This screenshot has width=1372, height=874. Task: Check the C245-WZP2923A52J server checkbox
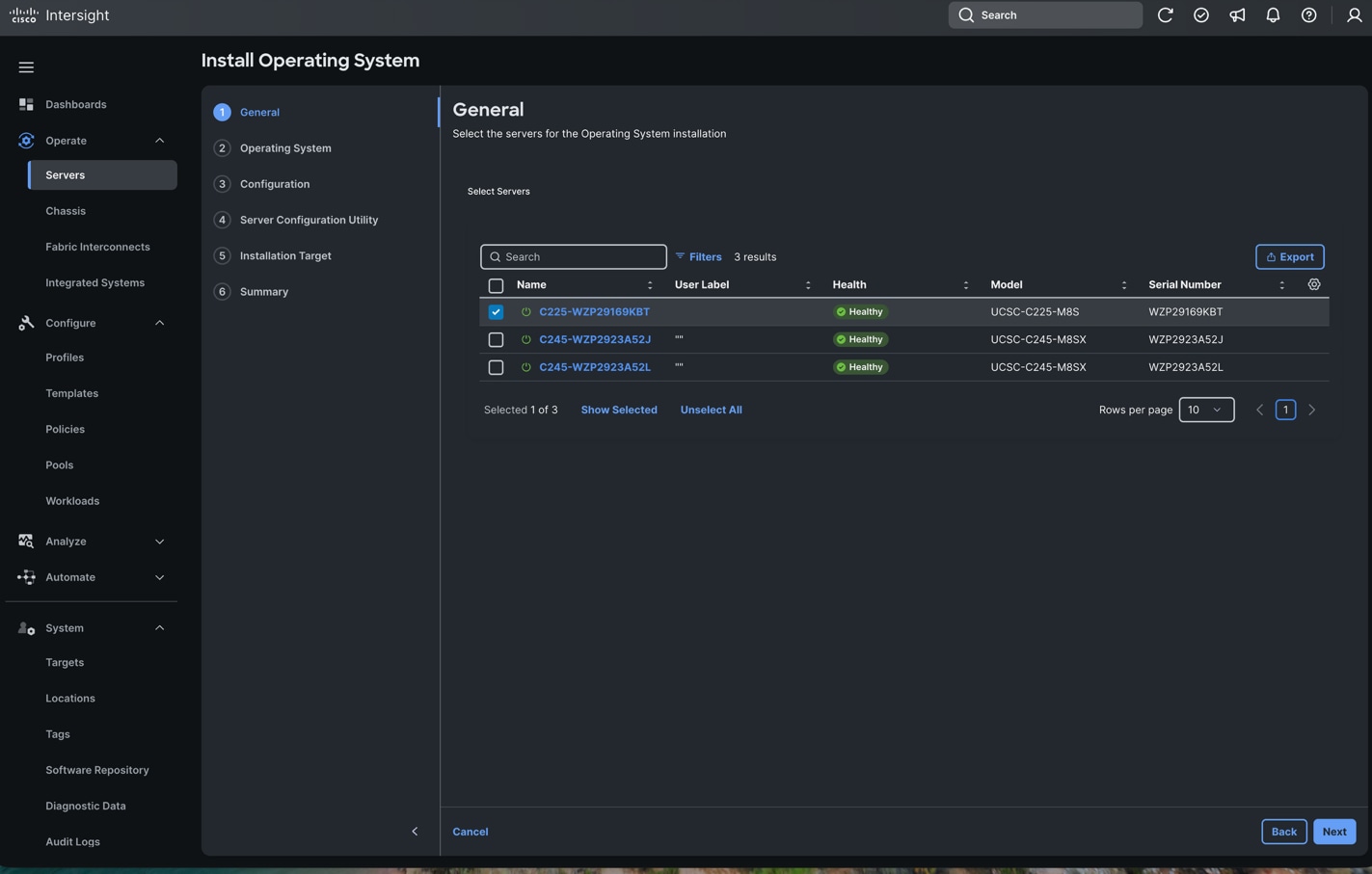tap(496, 339)
